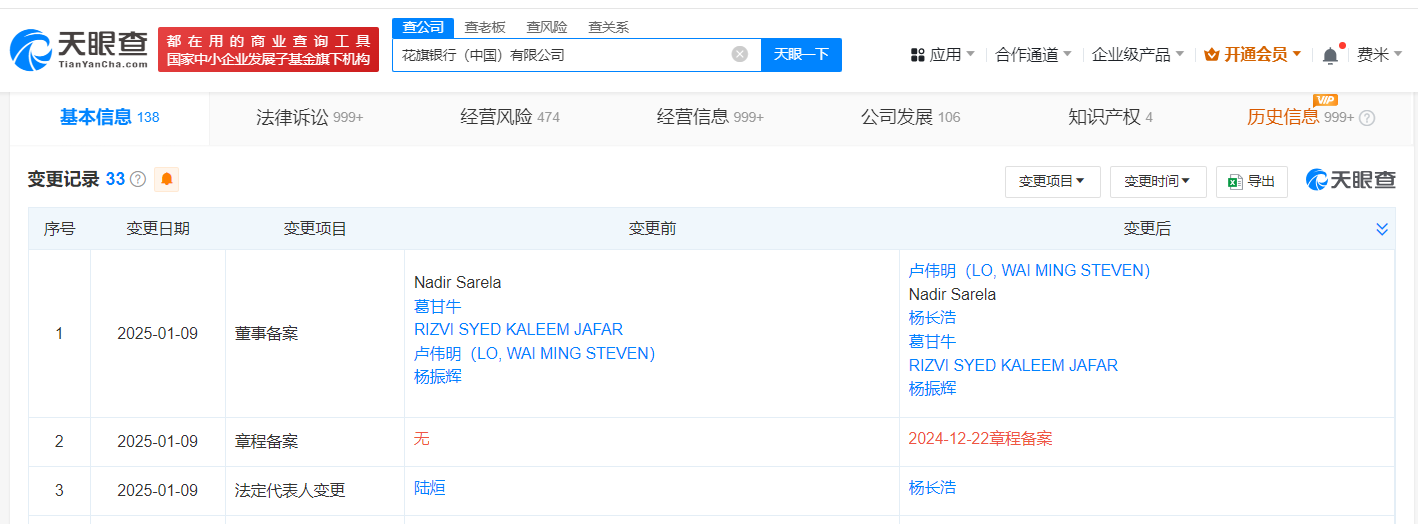Viewport: 1418px width, 524px height.
Task: Open the notifications bell icon
Action: 1330,56
